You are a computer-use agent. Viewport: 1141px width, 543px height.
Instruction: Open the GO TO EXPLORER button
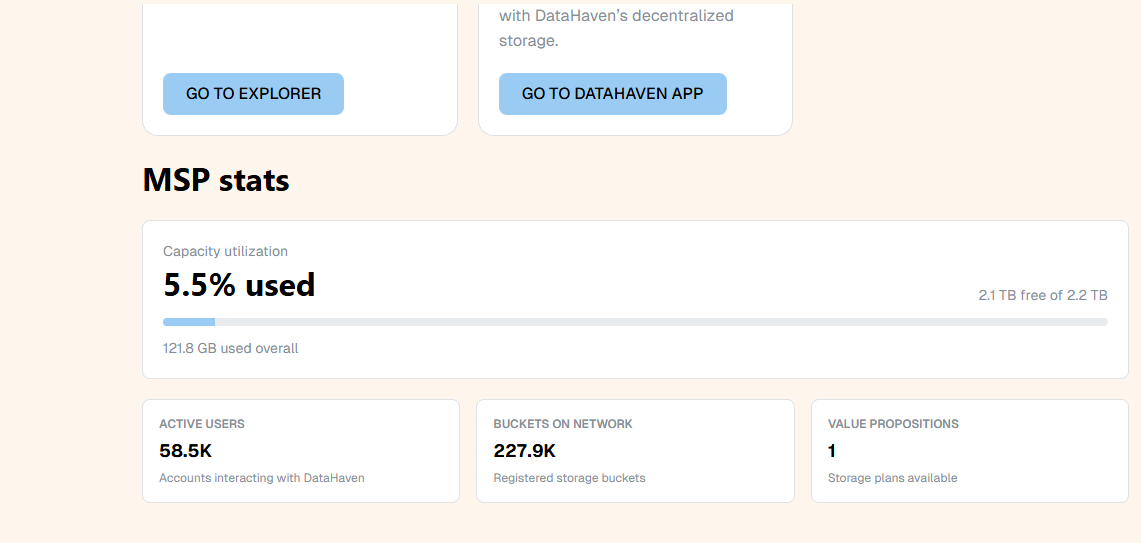253,94
